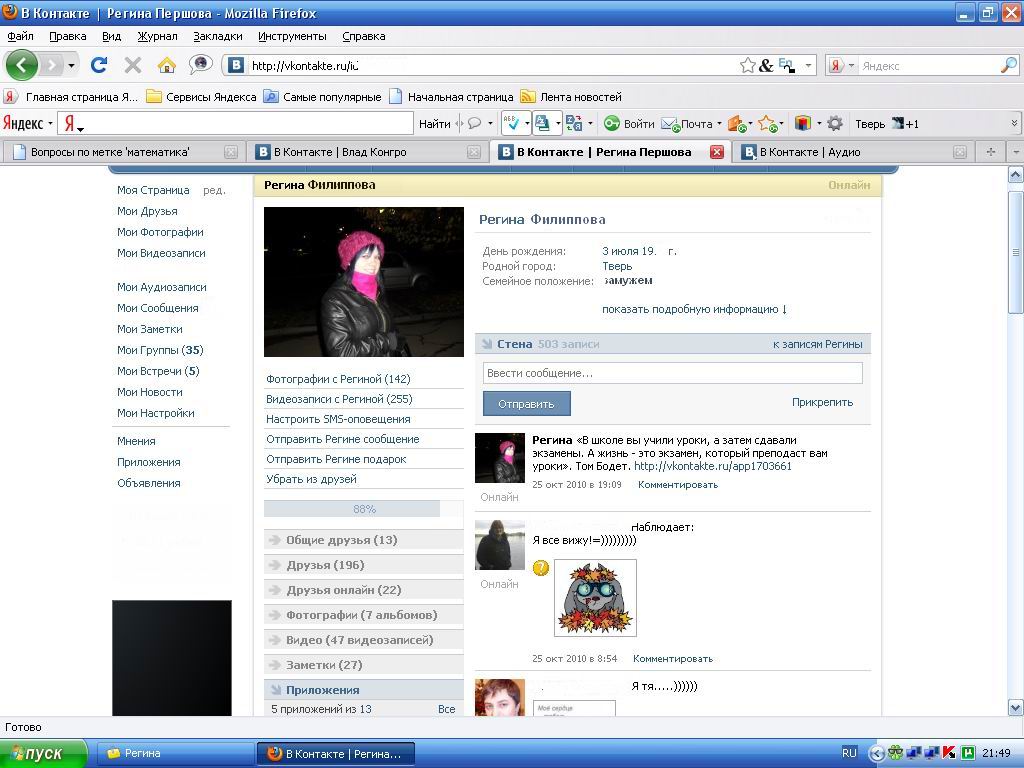Click the magnifier icon in the Yandex search box
The image size is (1024, 768).
point(1008,65)
